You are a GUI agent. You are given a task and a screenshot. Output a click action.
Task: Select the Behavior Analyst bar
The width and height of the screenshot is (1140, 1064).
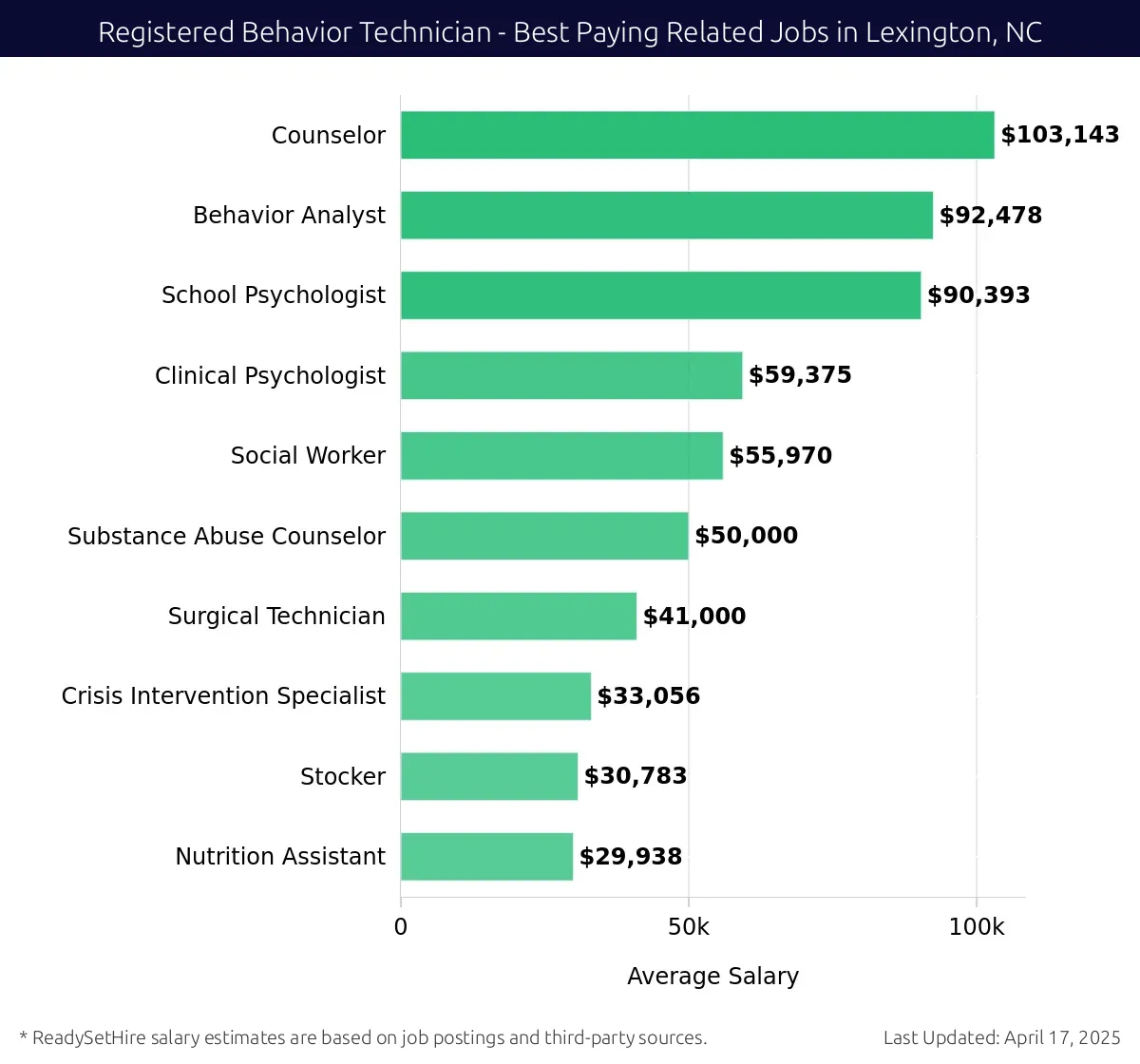[x=665, y=215]
